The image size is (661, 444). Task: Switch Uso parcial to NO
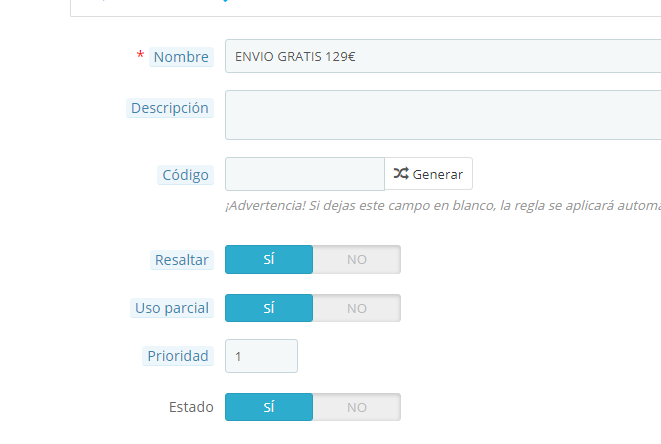[x=357, y=308]
